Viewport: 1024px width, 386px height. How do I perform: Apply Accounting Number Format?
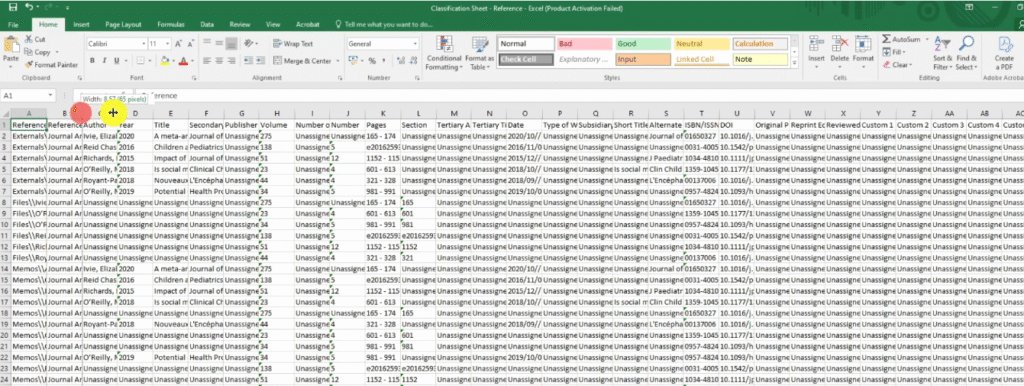point(353,61)
